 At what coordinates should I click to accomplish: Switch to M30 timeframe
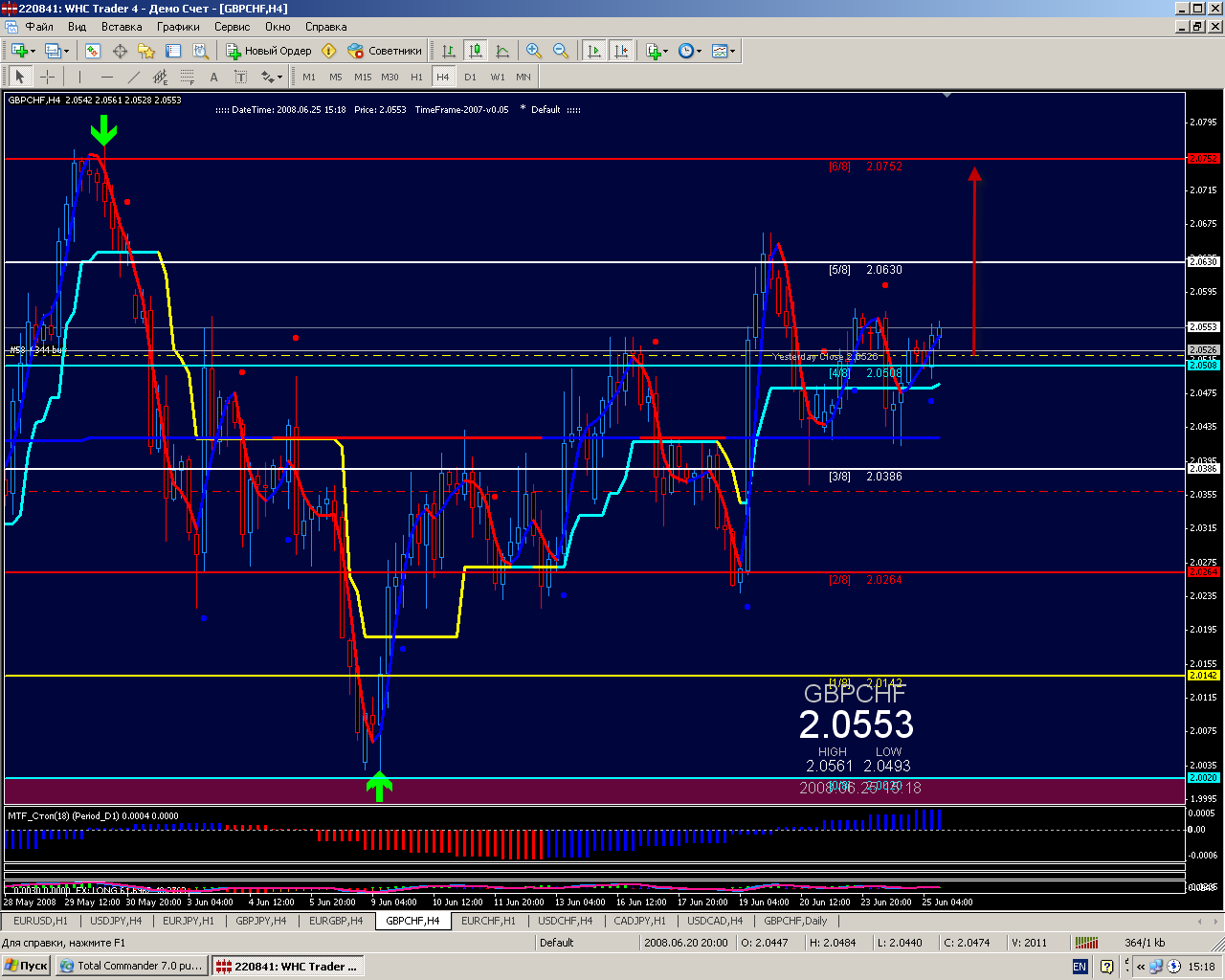point(390,77)
